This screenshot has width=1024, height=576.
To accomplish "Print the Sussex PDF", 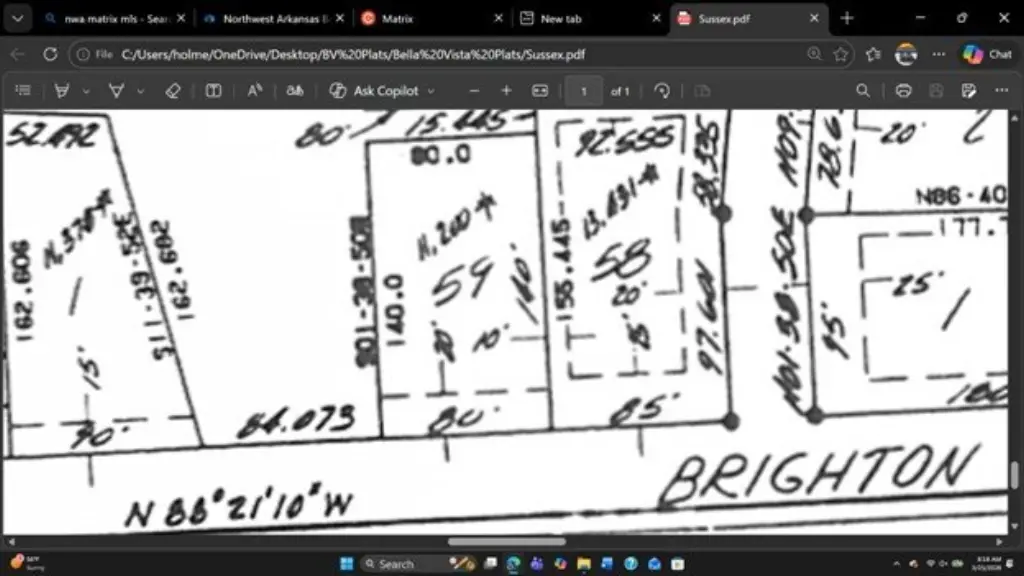I will point(904,91).
